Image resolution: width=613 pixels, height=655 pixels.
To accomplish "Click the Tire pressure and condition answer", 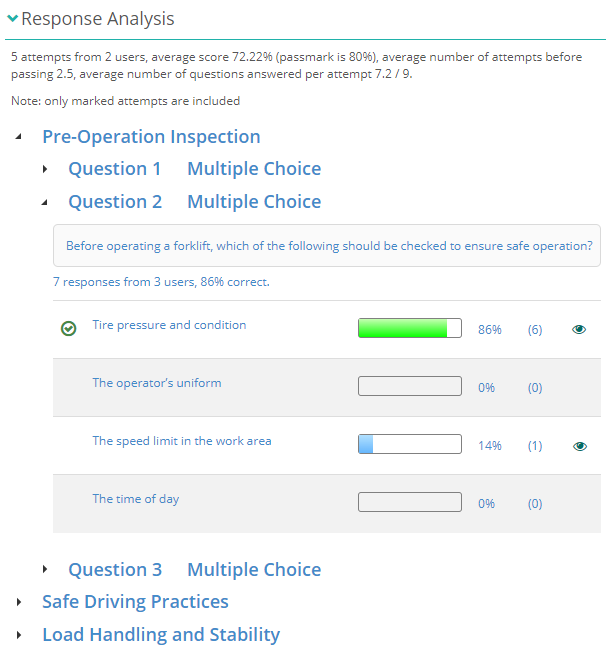I will pyautogui.click(x=169, y=325).
